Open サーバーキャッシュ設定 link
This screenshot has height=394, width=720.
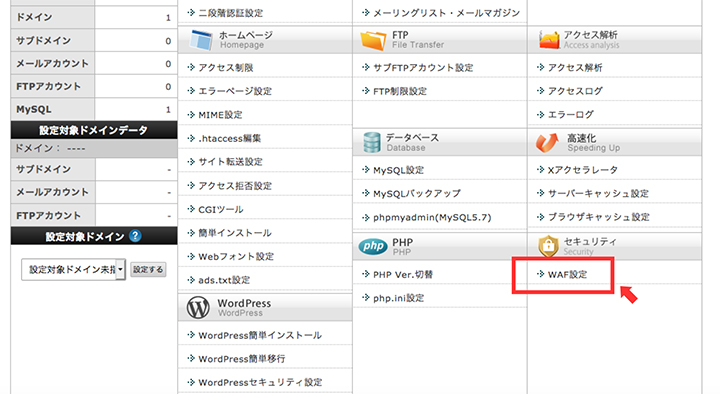(x=598, y=193)
